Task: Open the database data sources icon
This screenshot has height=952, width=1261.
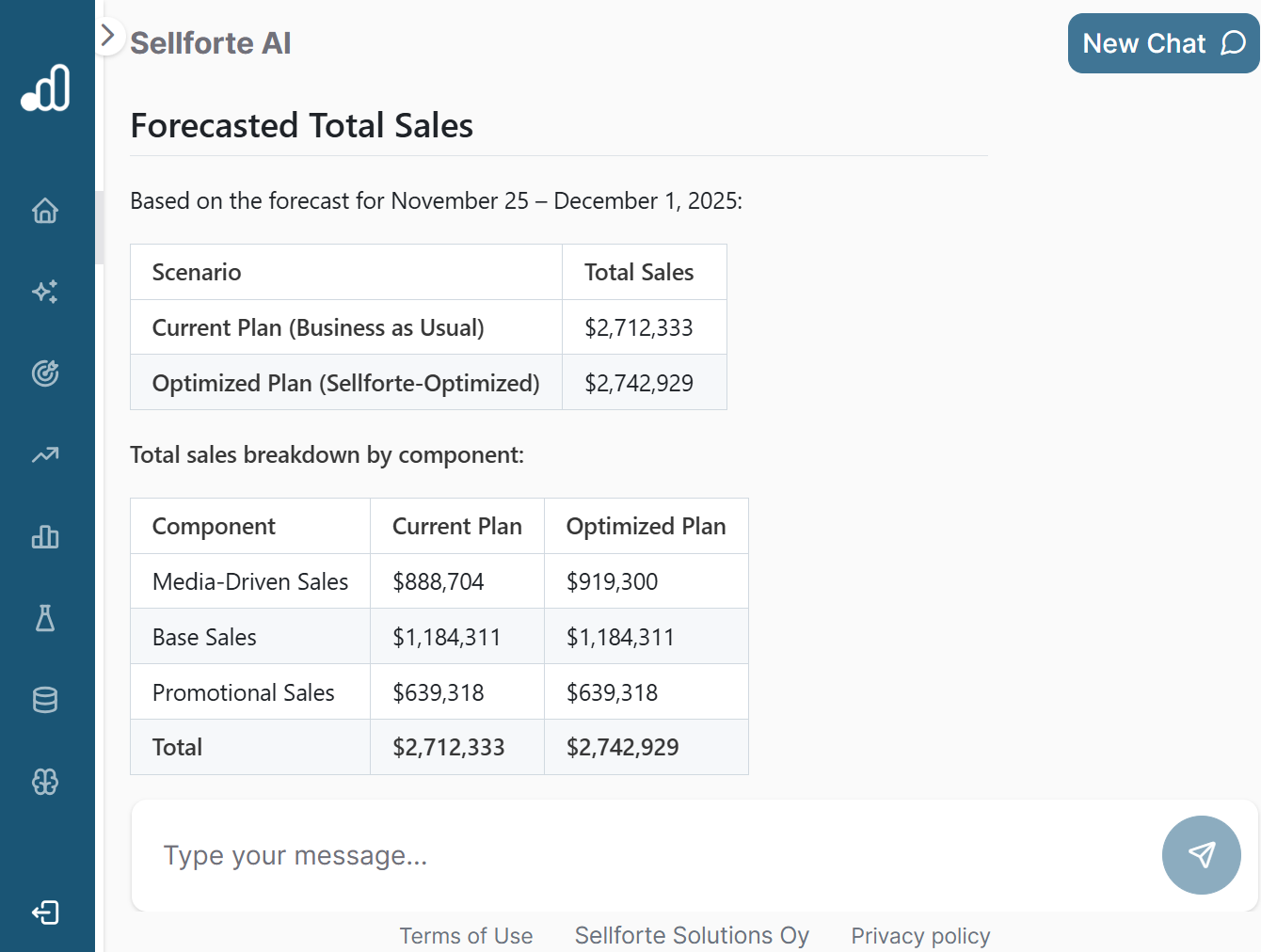Action: [44, 700]
